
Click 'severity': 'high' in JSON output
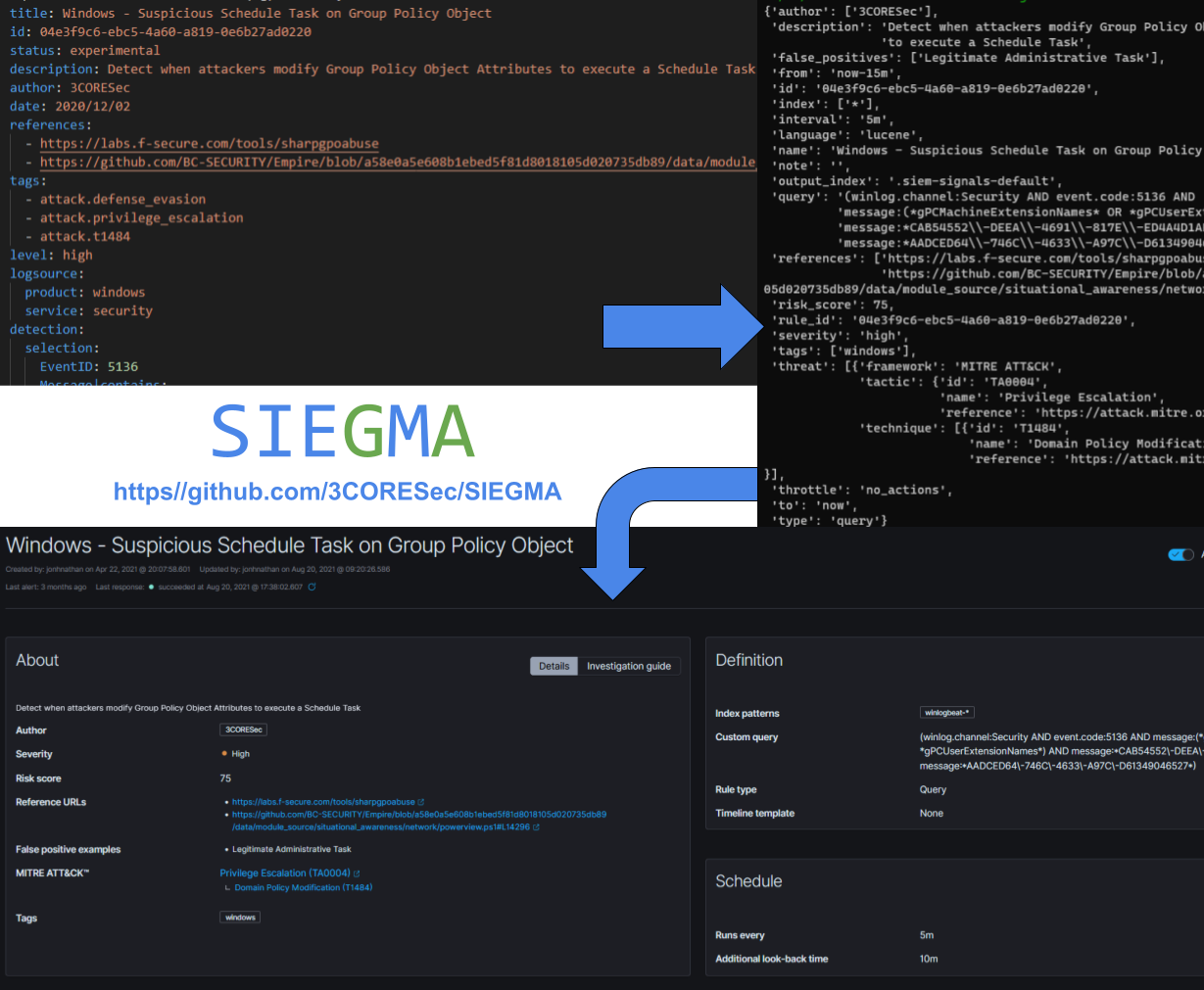coord(841,336)
